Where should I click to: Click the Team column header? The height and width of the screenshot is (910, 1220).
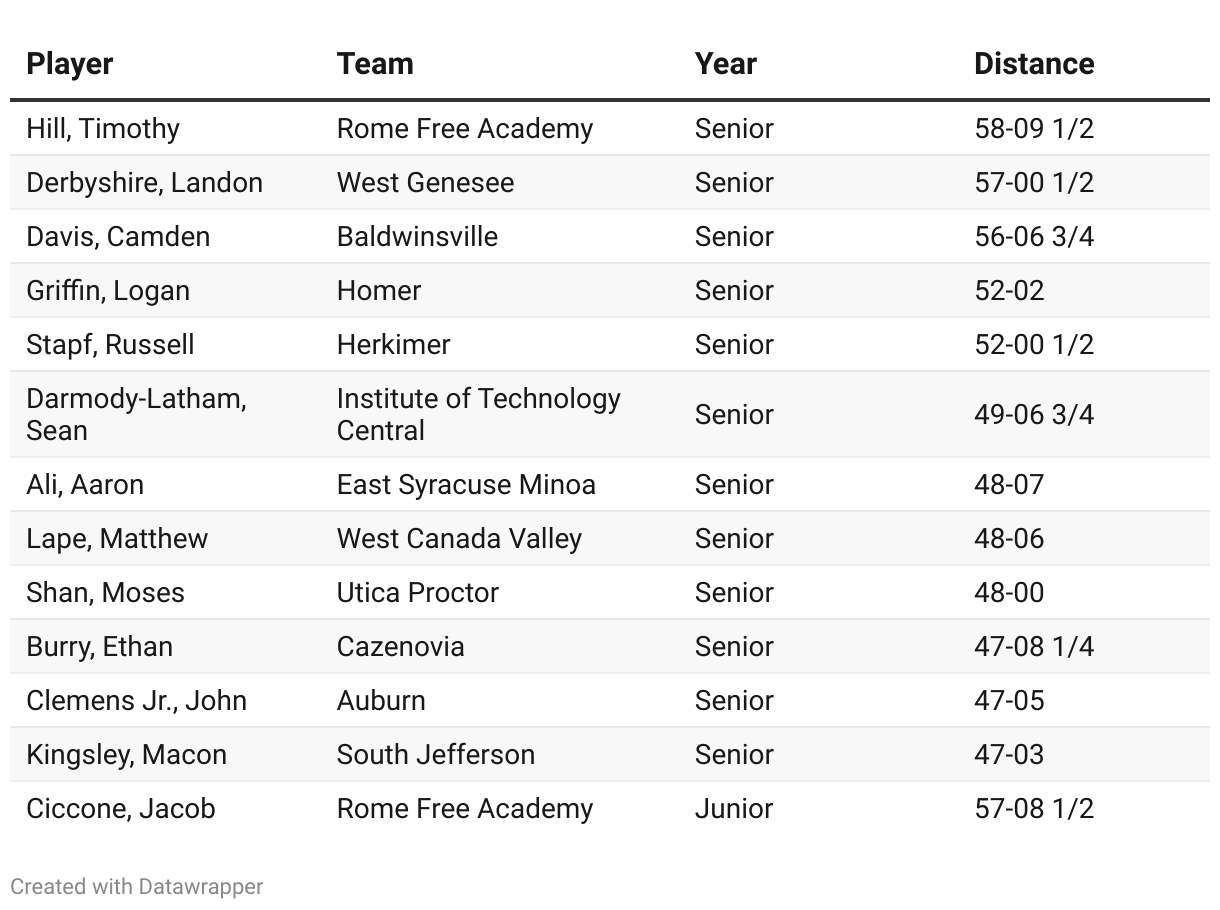pyautogui.click(x=375, y=64)
